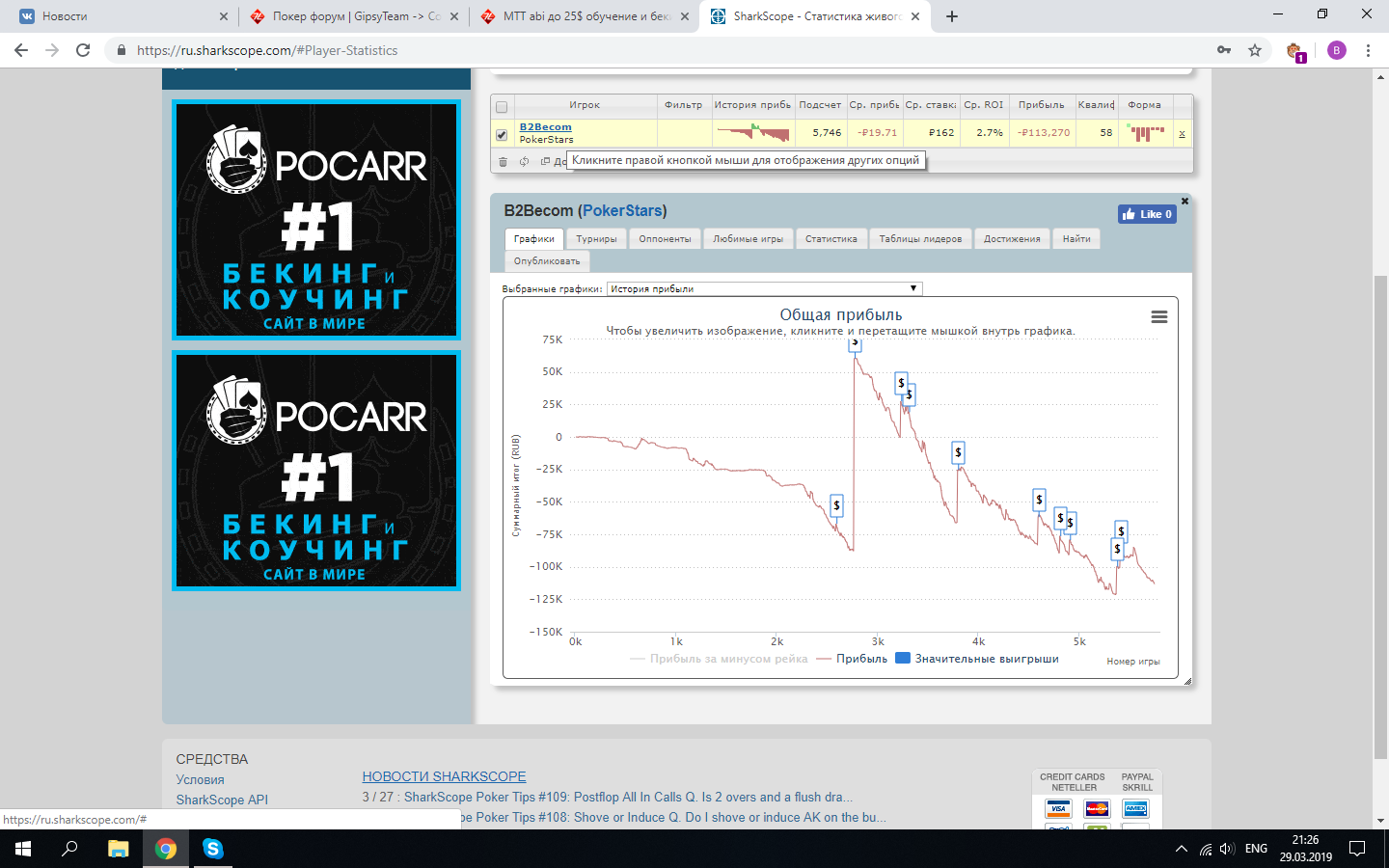Sort by the Прибыль column header

(1042, 105)
